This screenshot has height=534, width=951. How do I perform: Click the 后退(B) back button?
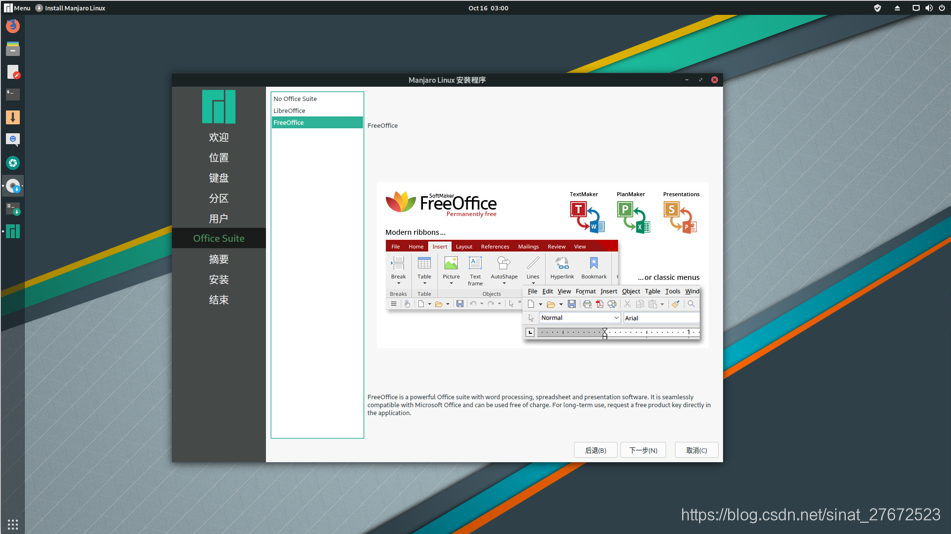coord(595,450)
